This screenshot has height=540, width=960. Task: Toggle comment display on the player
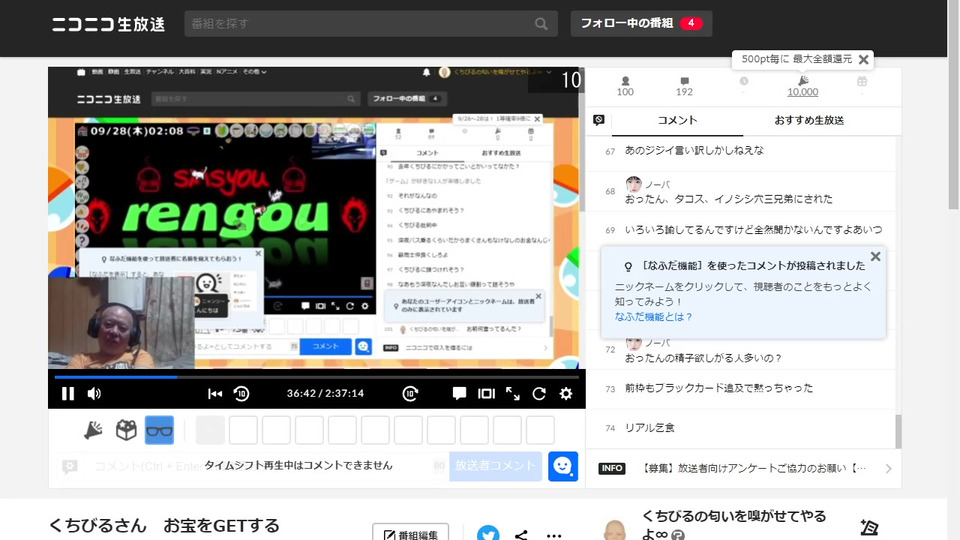(459, 394)
